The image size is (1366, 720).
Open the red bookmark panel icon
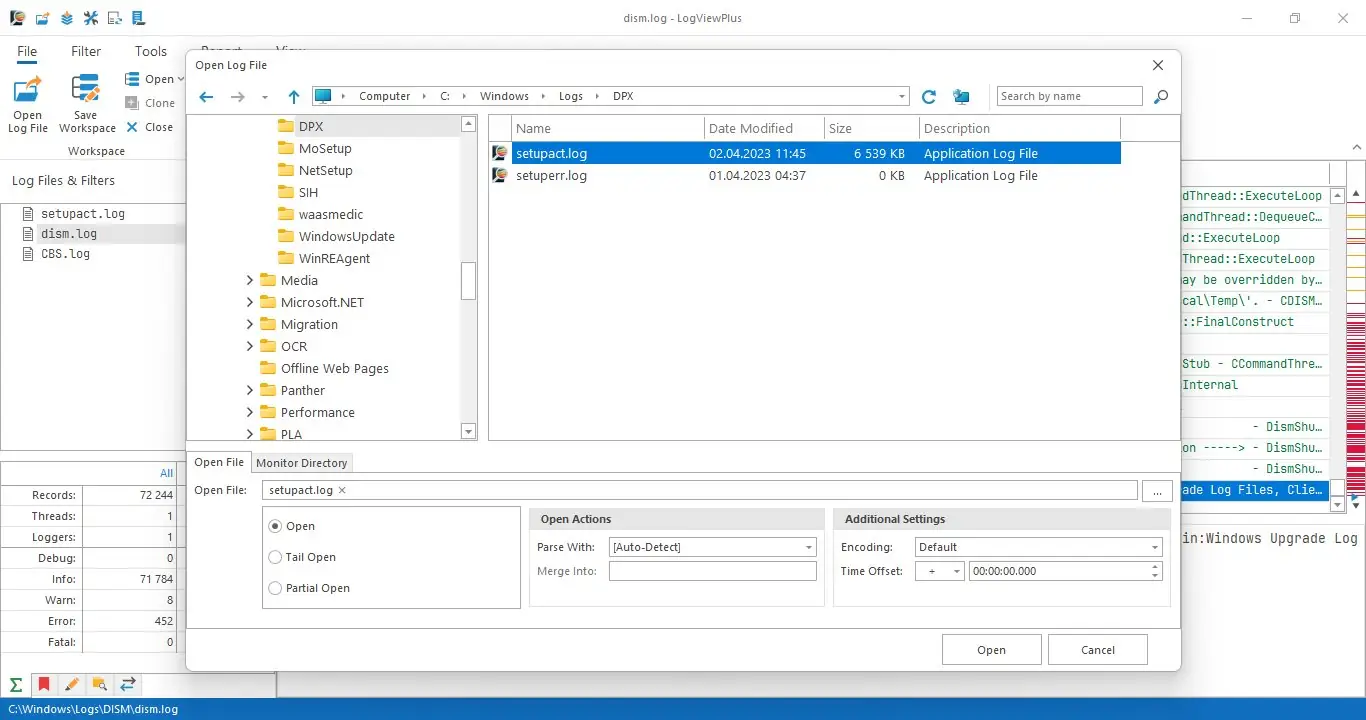click(44, 685)
